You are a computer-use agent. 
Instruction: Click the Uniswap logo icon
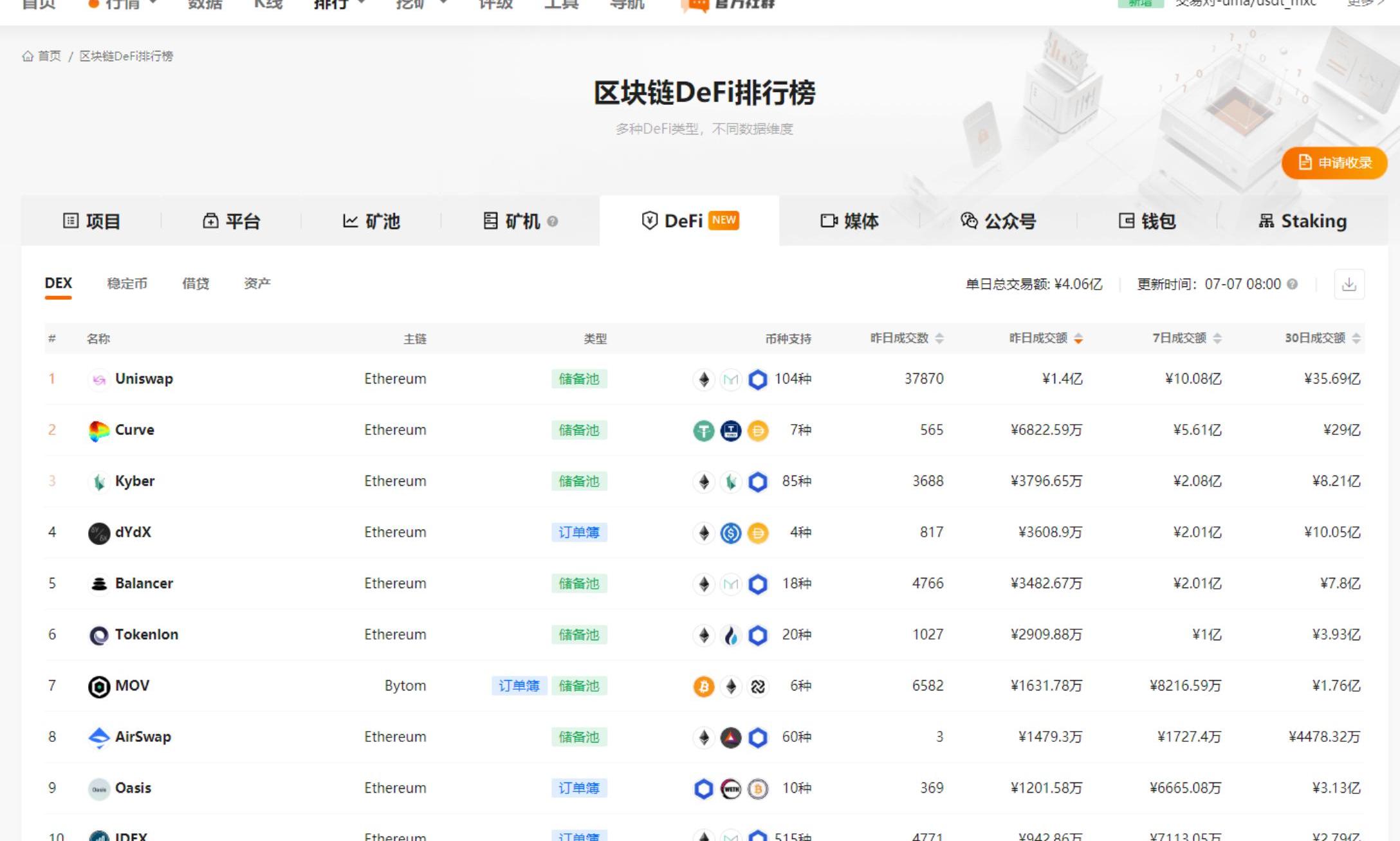click(x=98, y=380)
